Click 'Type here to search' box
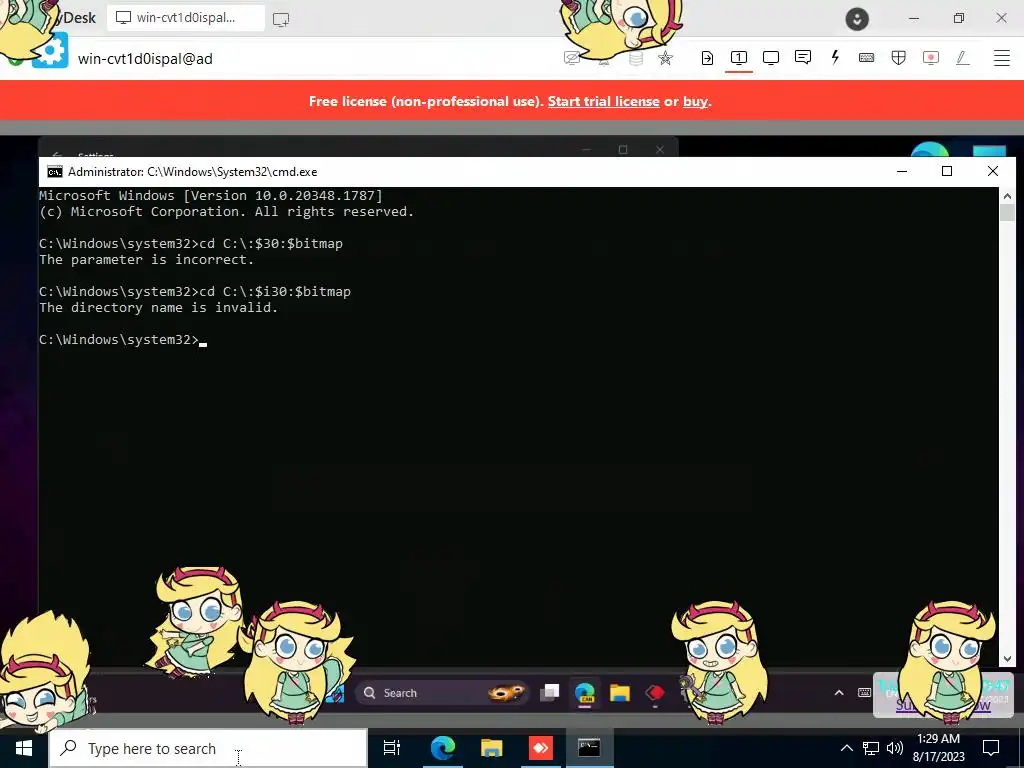The image size is (1024, 768). [208, 748]
